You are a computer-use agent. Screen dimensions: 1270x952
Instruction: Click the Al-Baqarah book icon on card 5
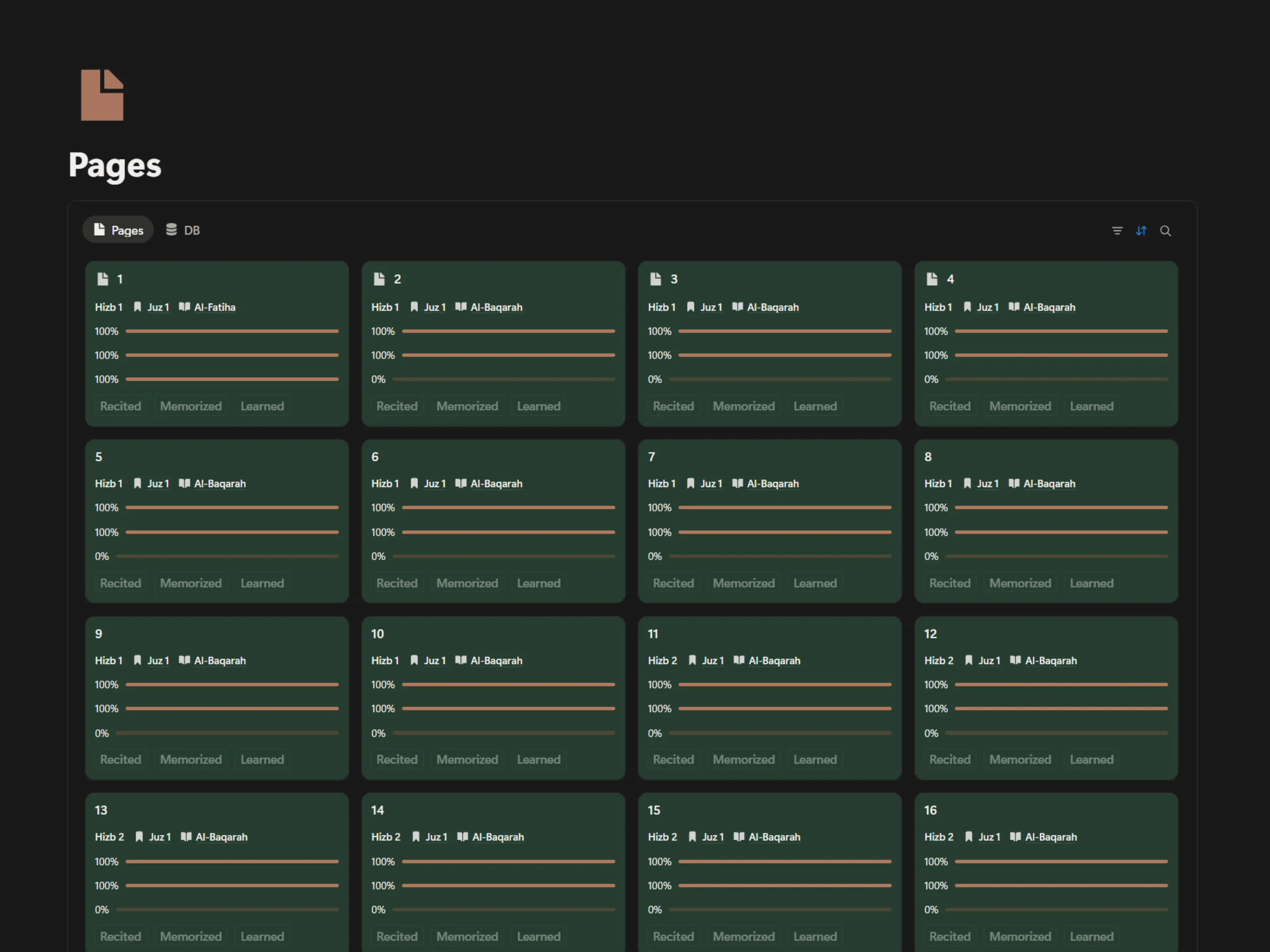(184, 483)
